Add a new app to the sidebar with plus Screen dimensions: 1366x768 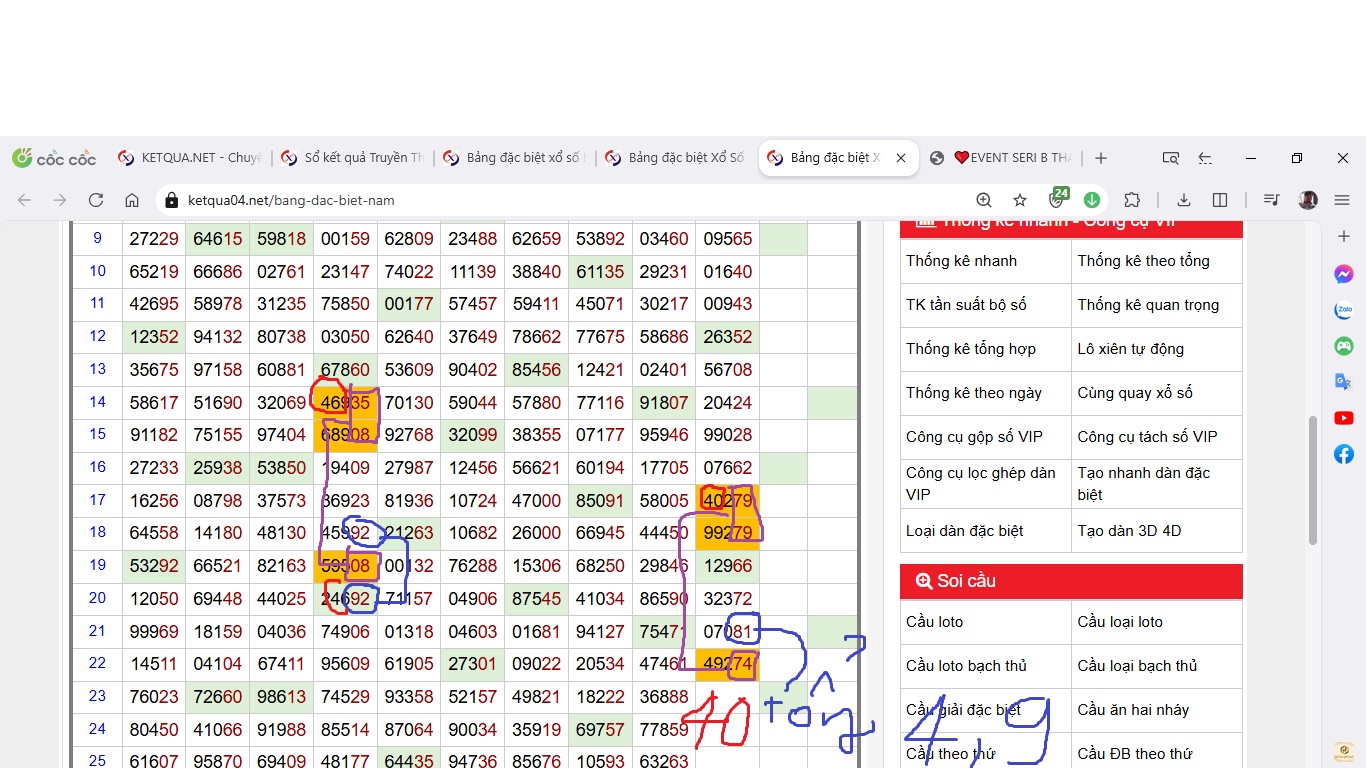(1344, 236)
